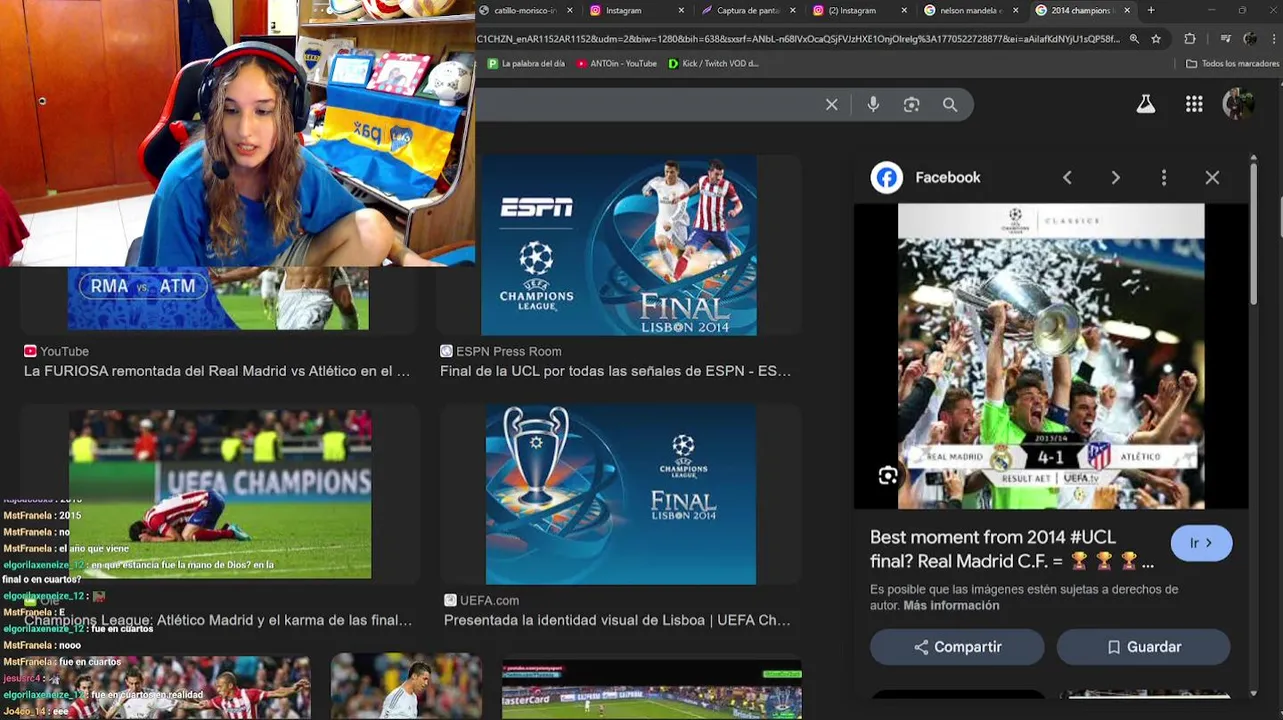Open the RMA vs ATM YouTube thumbnail
This screenshot has height=720, width=1283.
[218, 298]
